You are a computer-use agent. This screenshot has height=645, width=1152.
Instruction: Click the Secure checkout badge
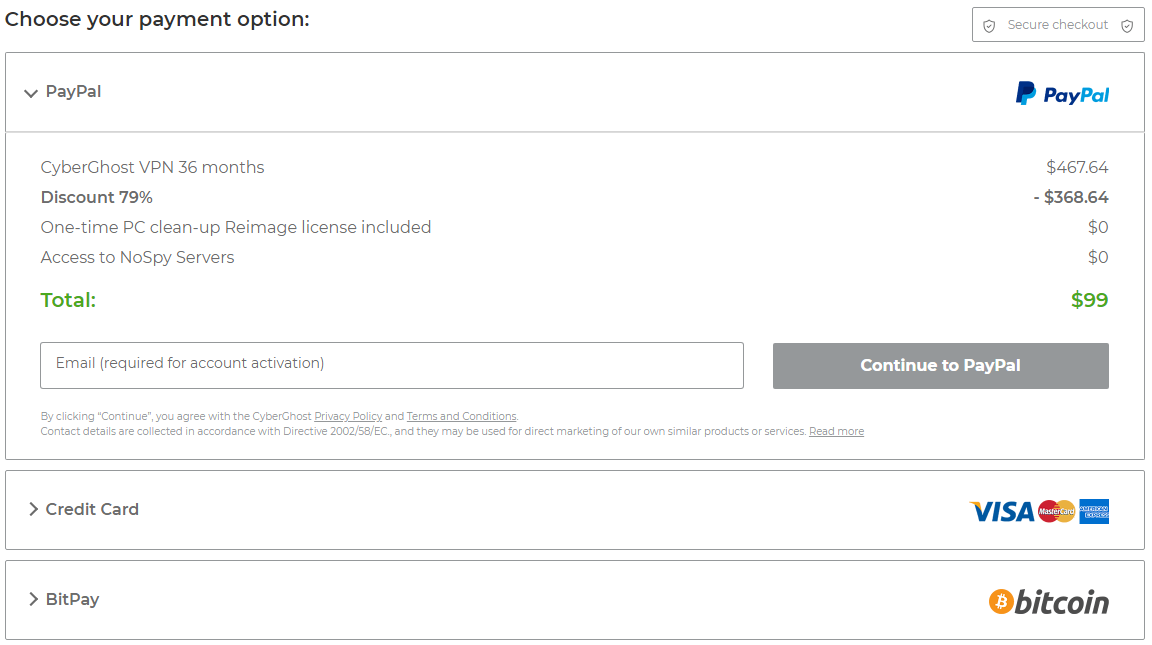1058,25
